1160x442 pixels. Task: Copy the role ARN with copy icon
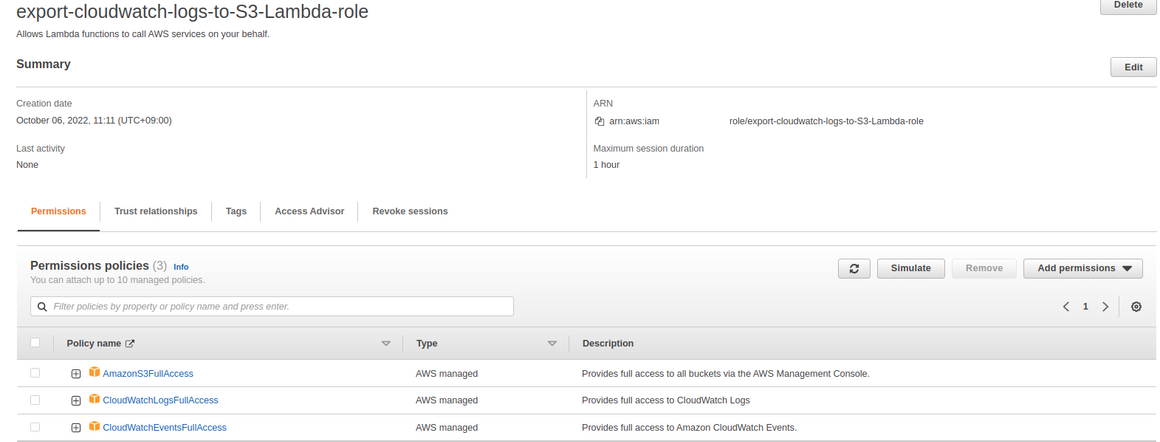tap(599, 121)
